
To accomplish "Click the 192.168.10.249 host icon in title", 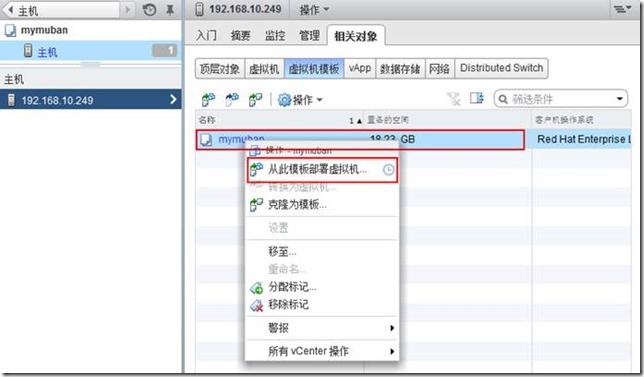I will [x=199, y=9].
